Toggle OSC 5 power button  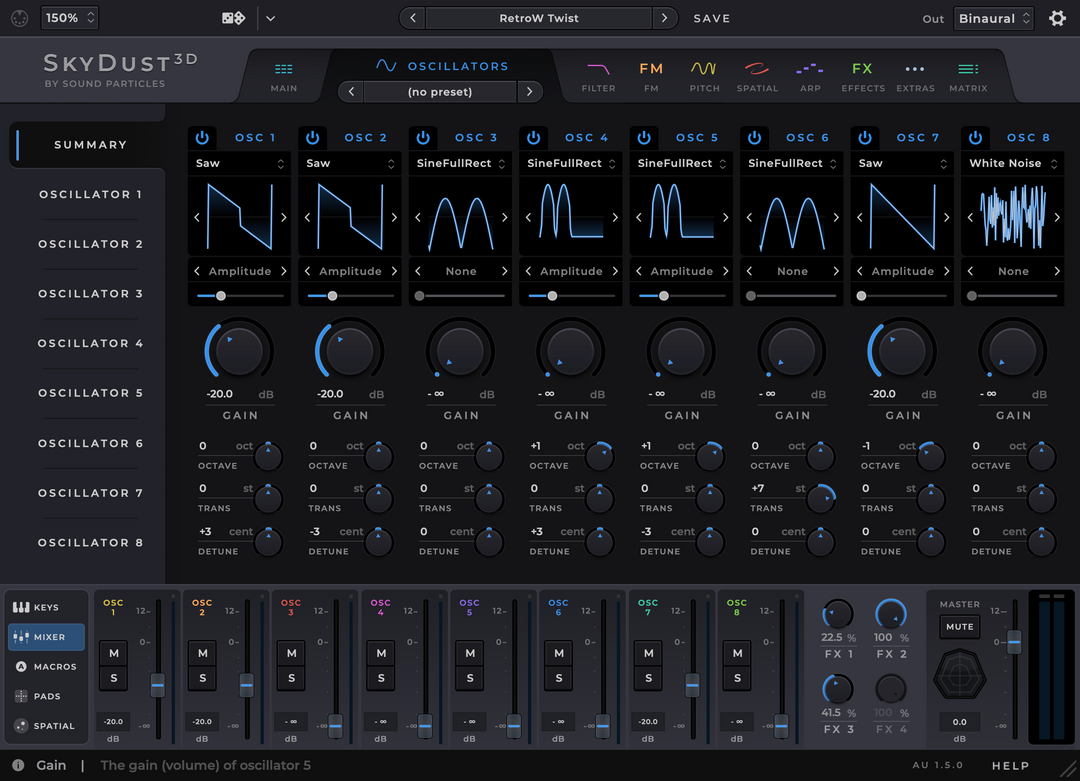[644, 138]
